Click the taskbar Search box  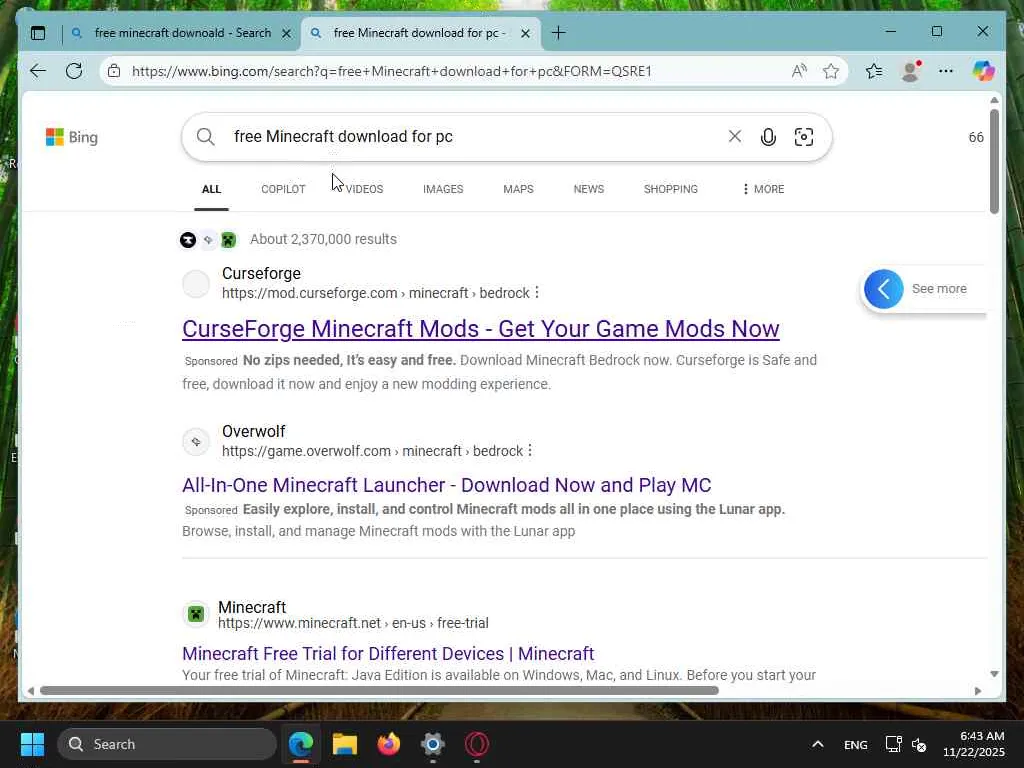click(x=167, y=744)
